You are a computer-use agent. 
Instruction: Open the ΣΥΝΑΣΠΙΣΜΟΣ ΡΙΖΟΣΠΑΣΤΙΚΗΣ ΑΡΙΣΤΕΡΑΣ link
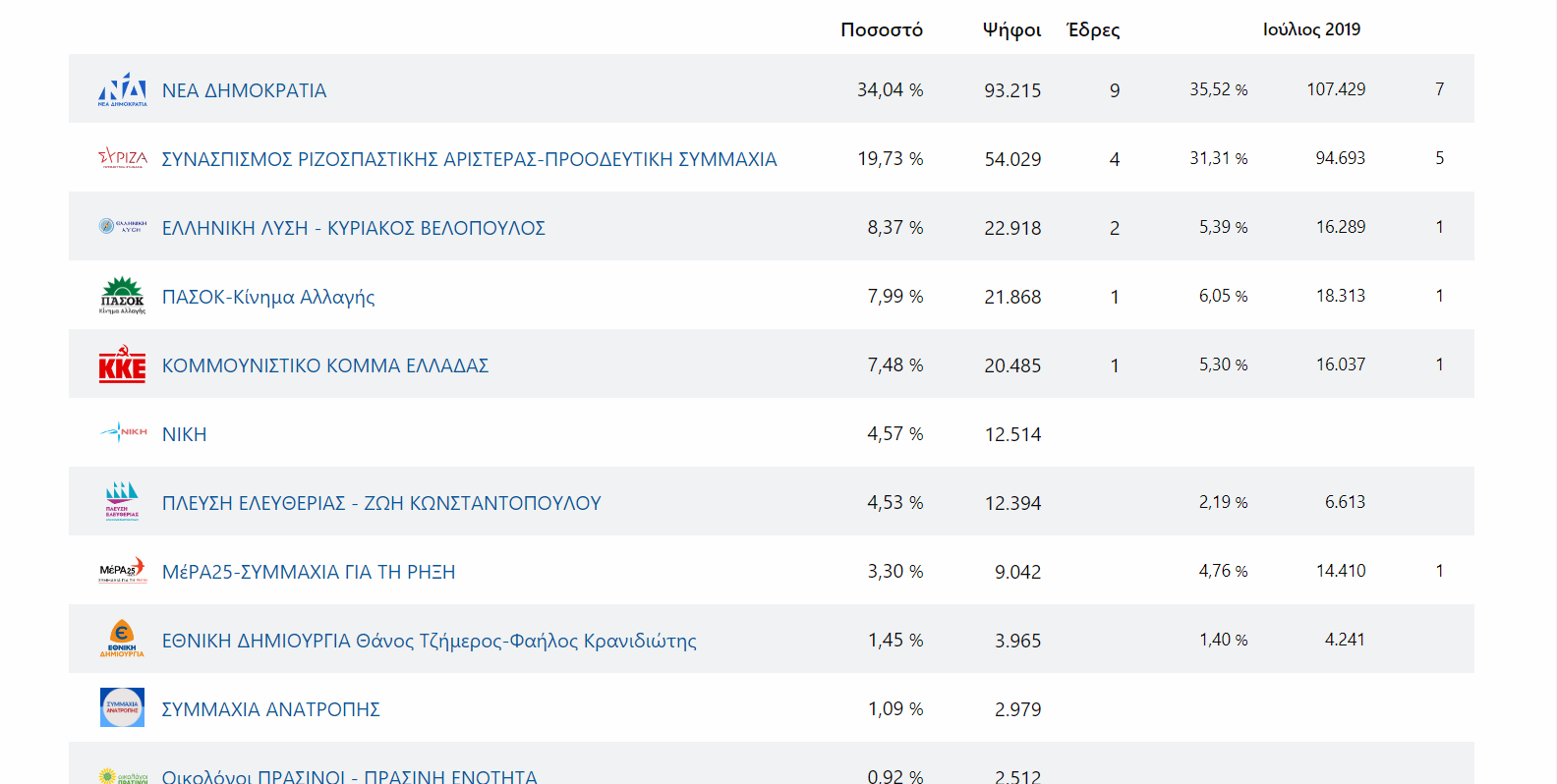point(469,159)
